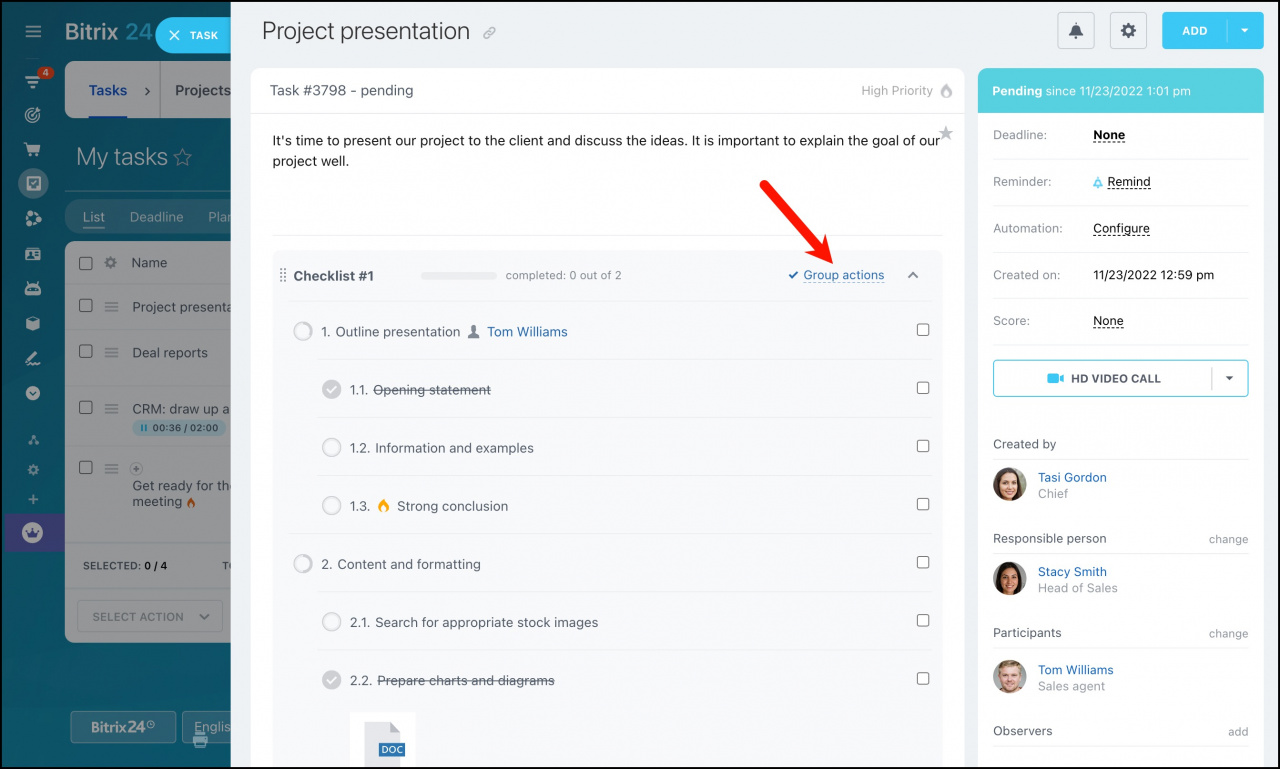Open the Select Action dropdown

click(151, 617)
